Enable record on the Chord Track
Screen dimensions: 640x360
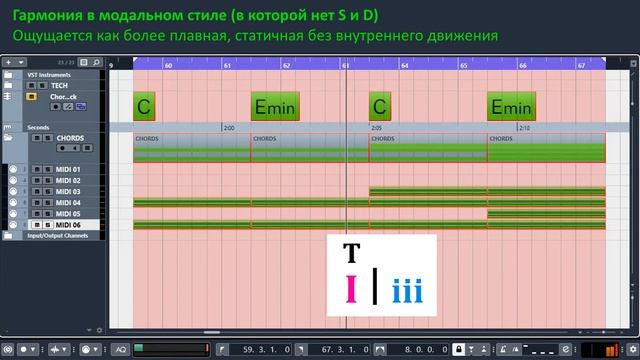56,107
